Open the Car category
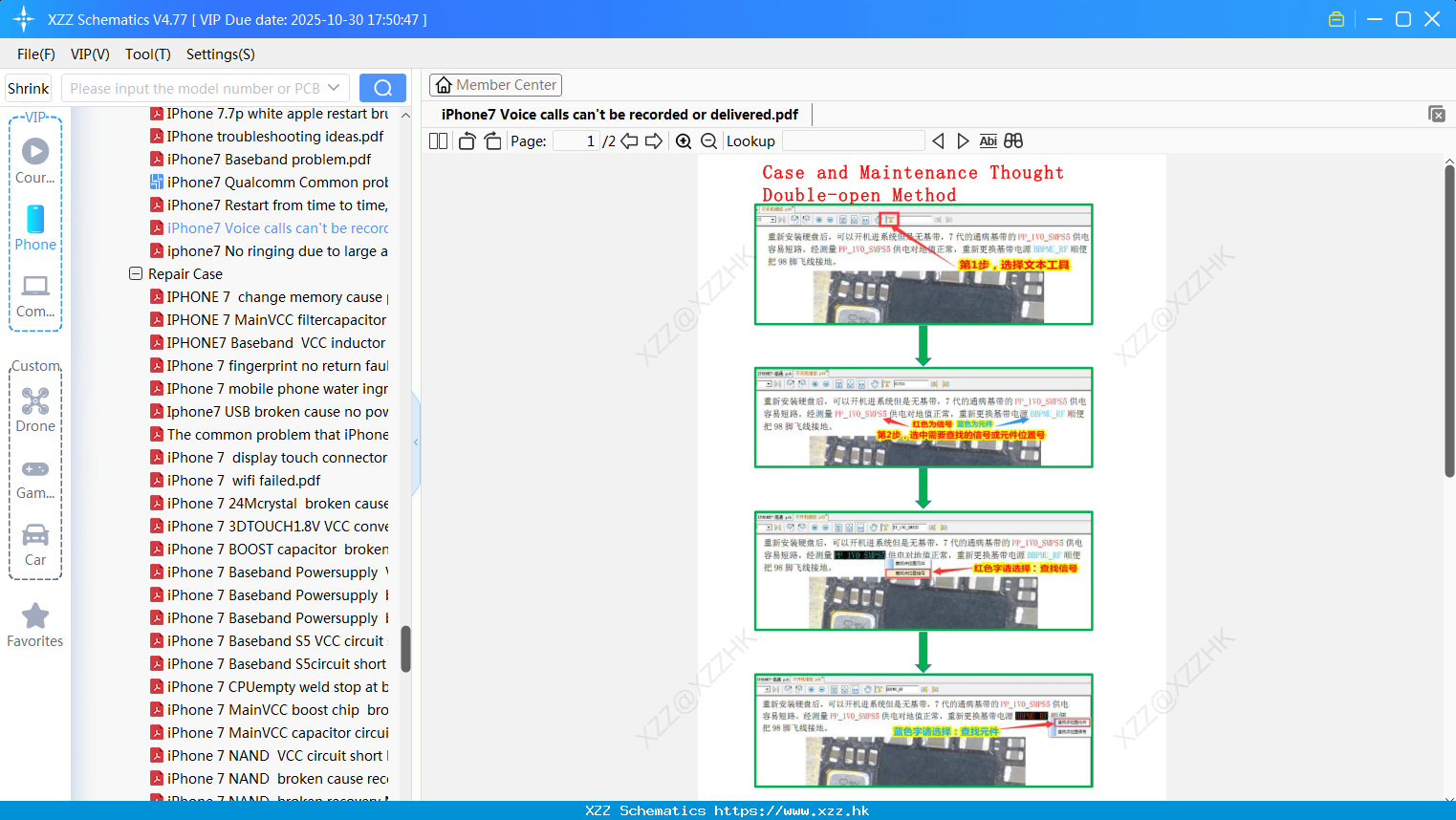The width and height of the screenshot is (1456, 820). pos(35,545)
